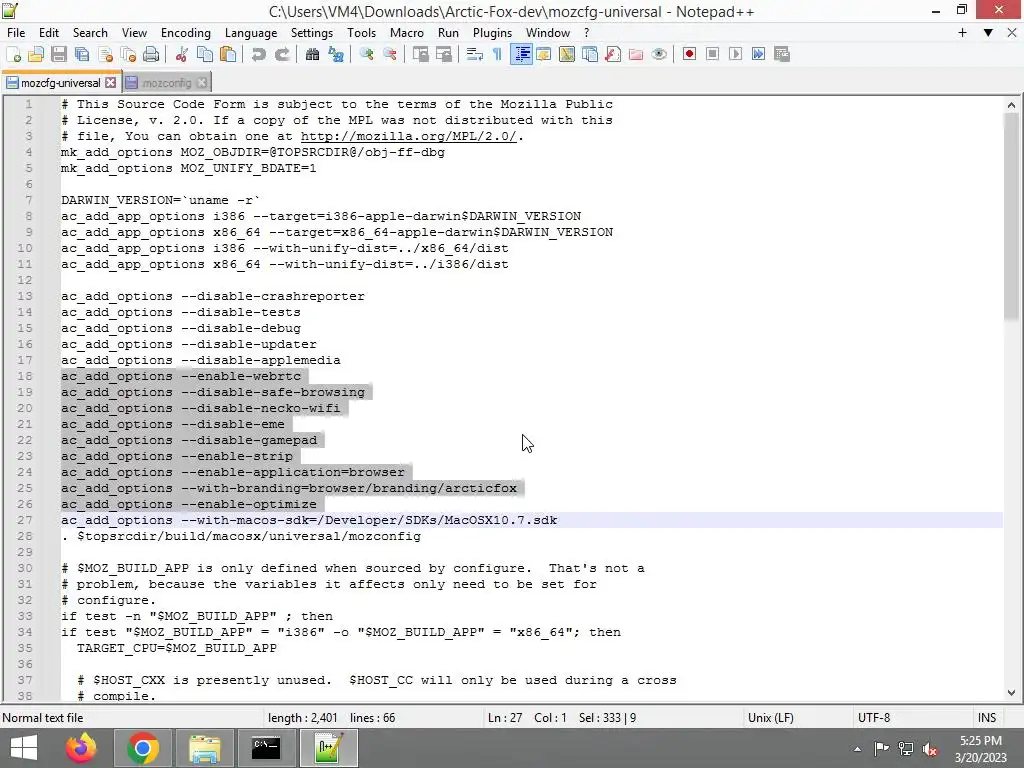Open Chrome from the taskbar
This screenshot has height=768, width=1024.
(142, 748)
